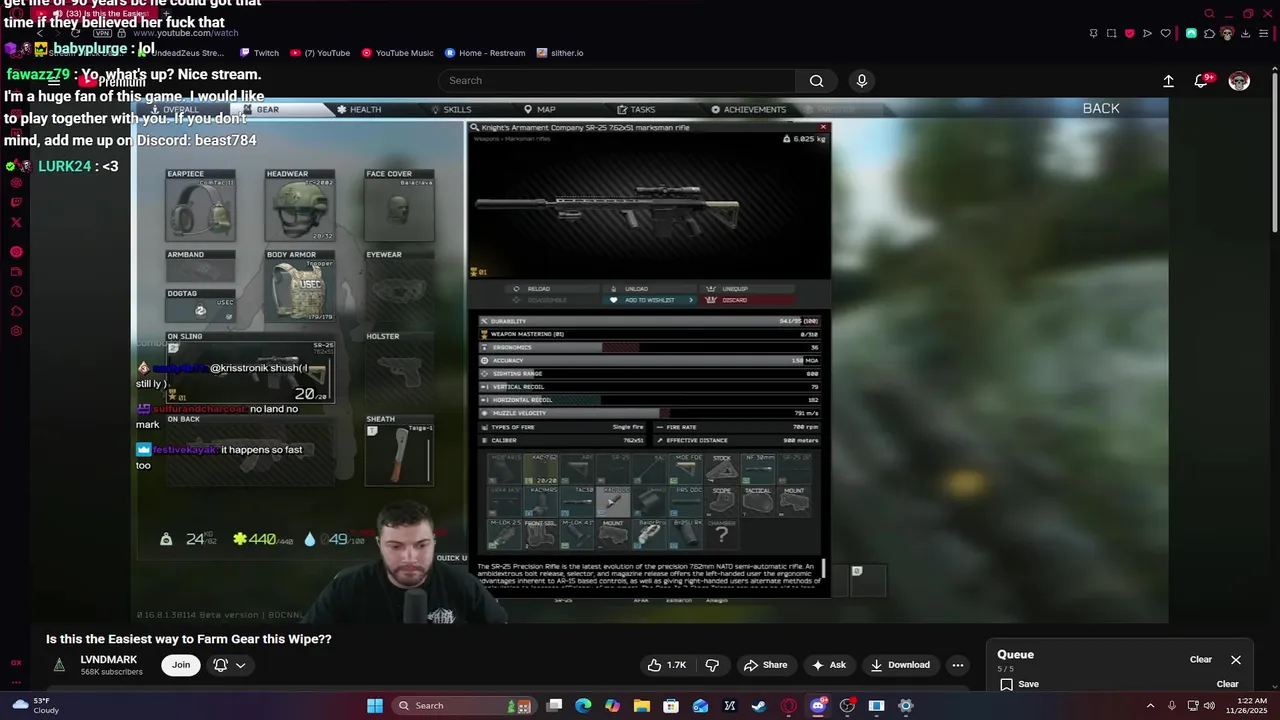Open browser tab search magnifier
Viewport: 1280px width, 720px height.
click(x=1209, y=14)
